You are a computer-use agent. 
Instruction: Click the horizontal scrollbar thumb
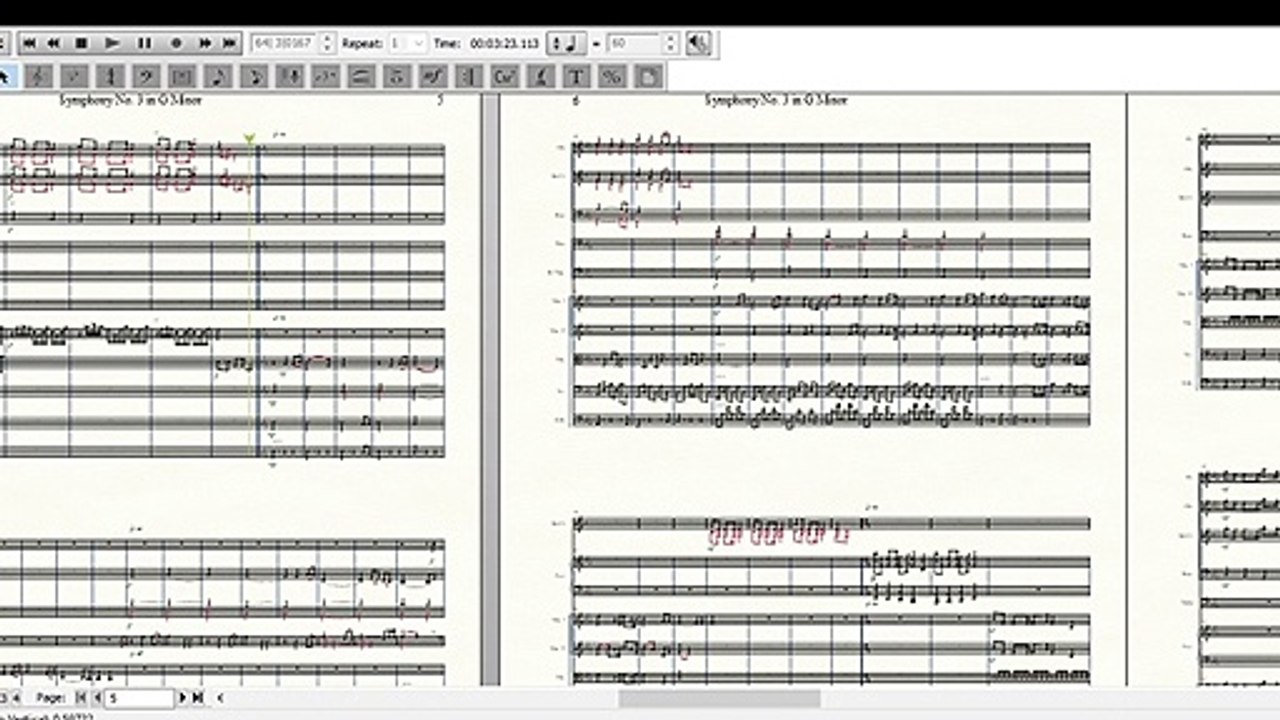(x=719, y=698)
